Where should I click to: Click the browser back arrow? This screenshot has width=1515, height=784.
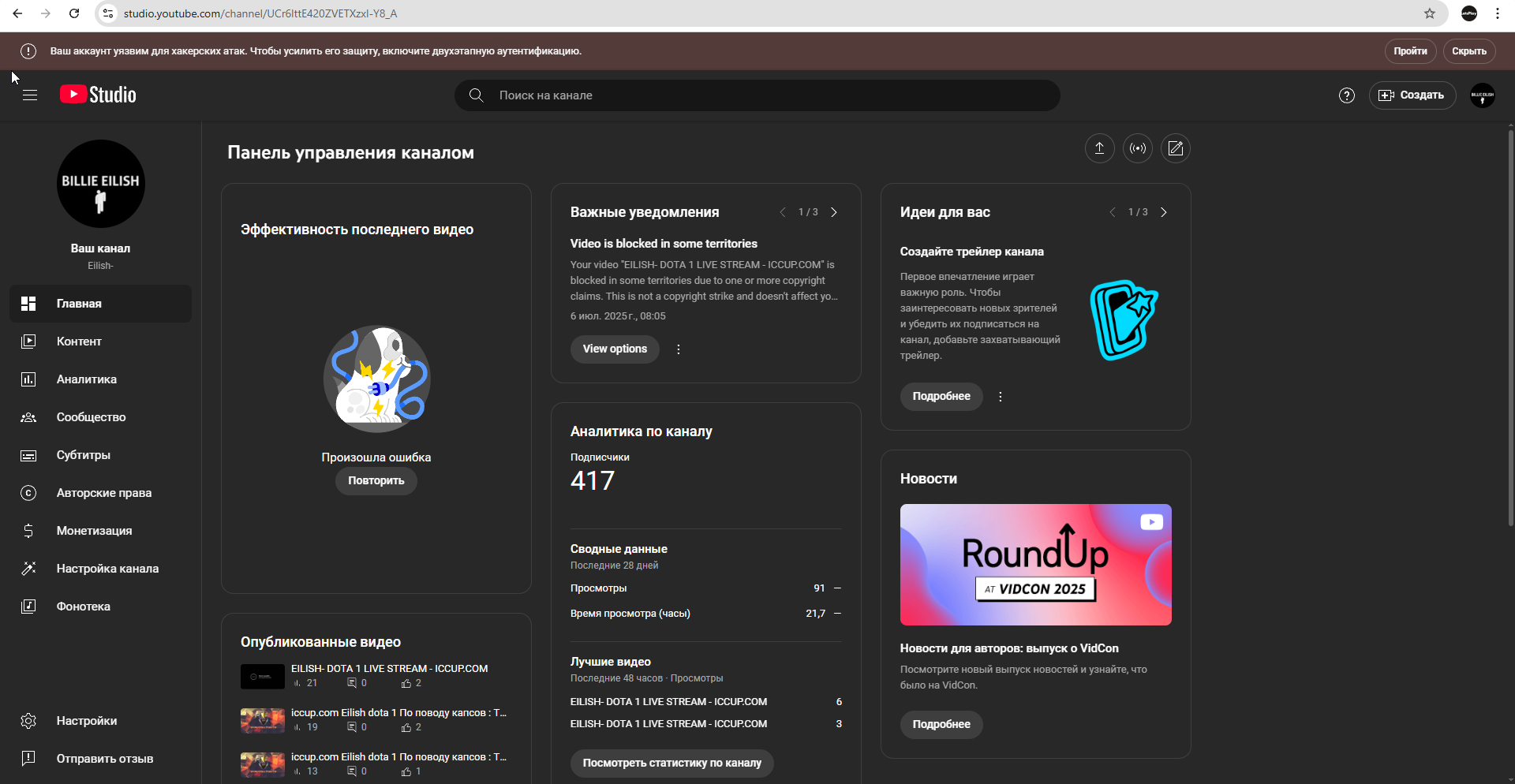(17, 13)
